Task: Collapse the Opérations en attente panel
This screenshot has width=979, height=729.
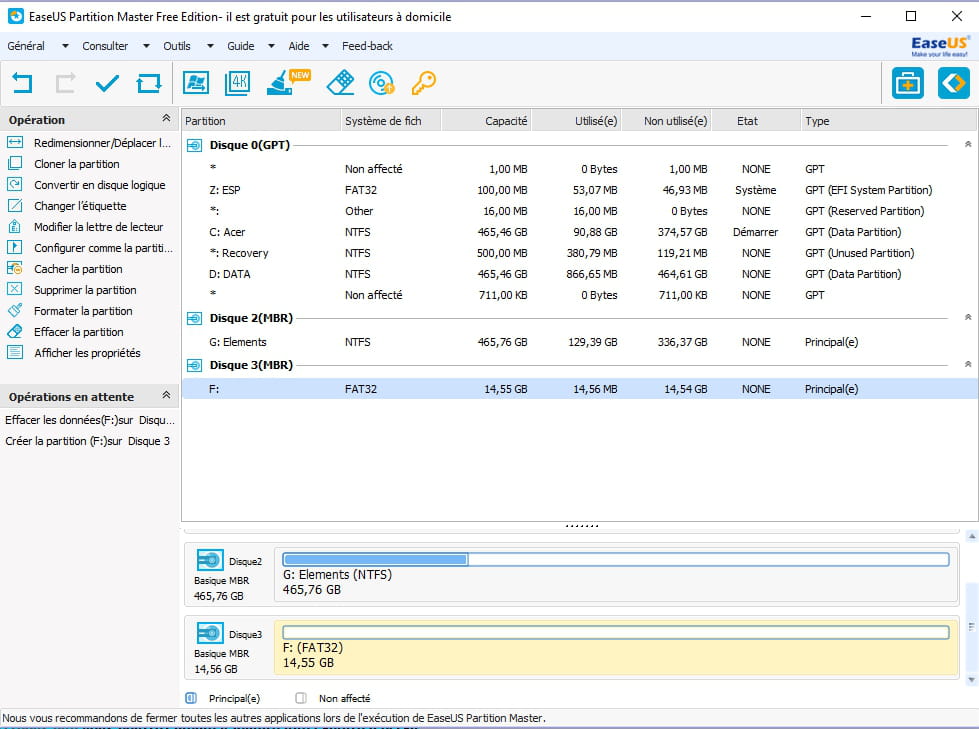Action: [166, 395]
